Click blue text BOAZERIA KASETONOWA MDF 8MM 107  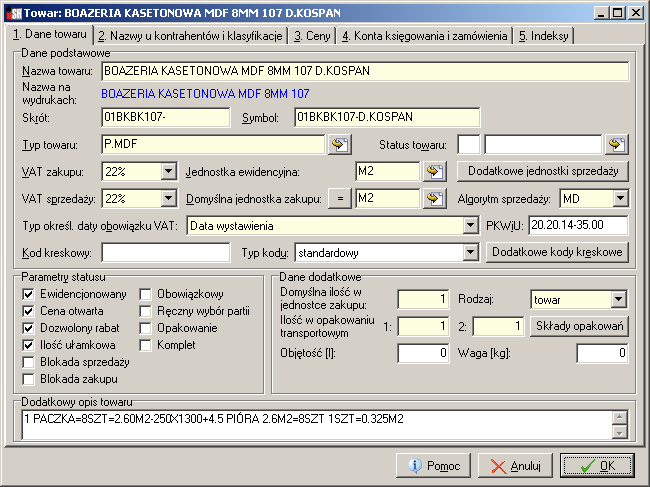[205, 94]
